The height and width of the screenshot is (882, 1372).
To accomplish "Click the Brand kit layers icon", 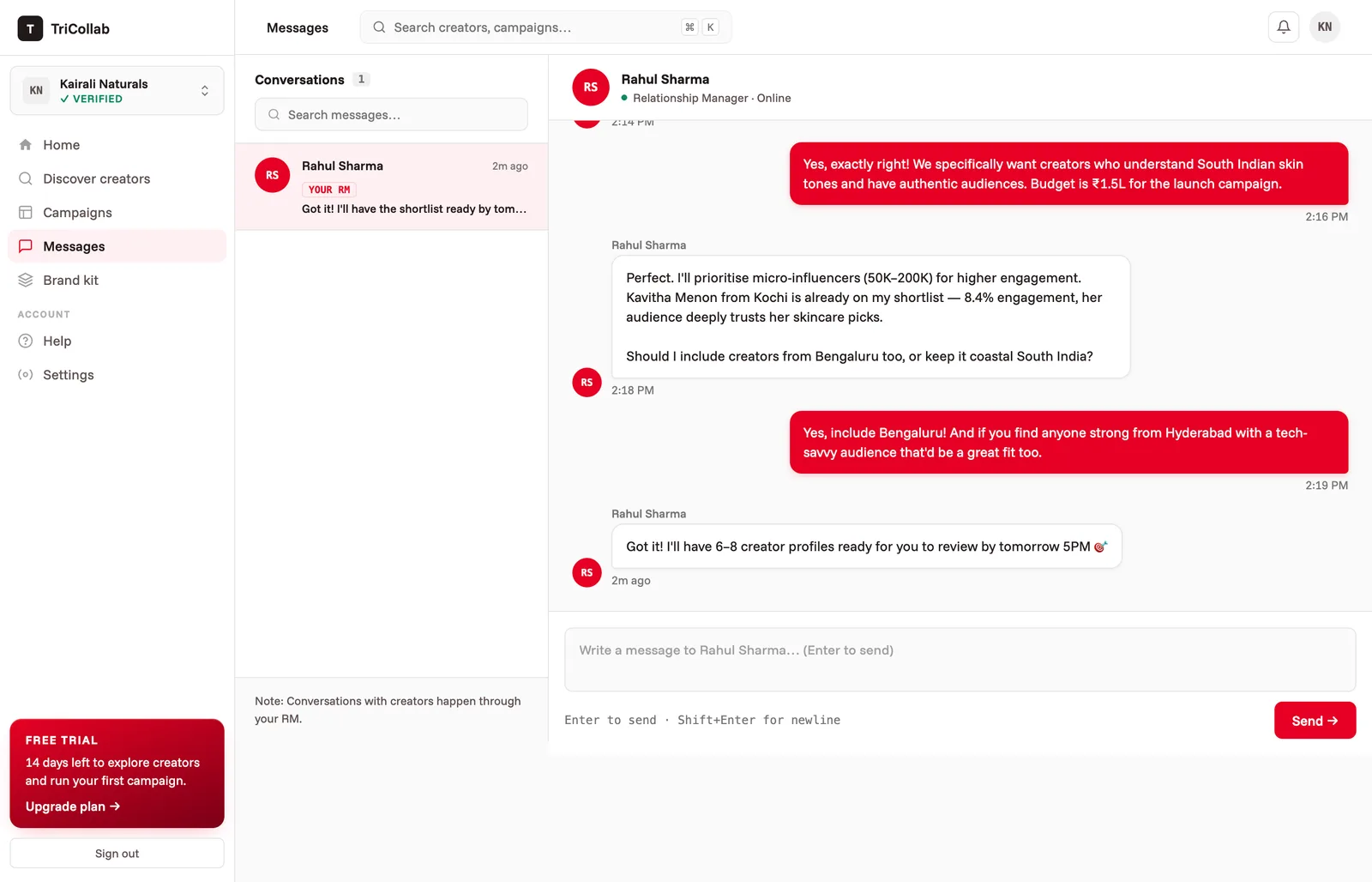I will (26, 280).
